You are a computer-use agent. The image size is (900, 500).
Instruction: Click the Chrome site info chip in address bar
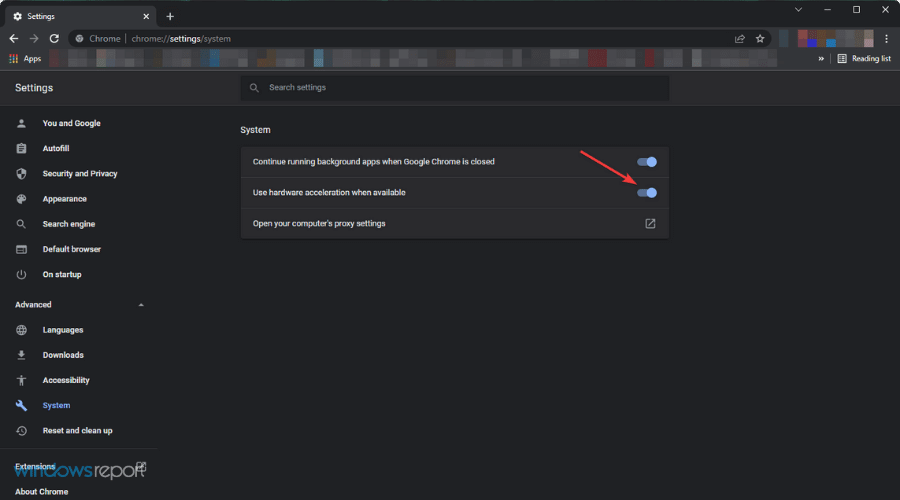click(x=98, y=39)
